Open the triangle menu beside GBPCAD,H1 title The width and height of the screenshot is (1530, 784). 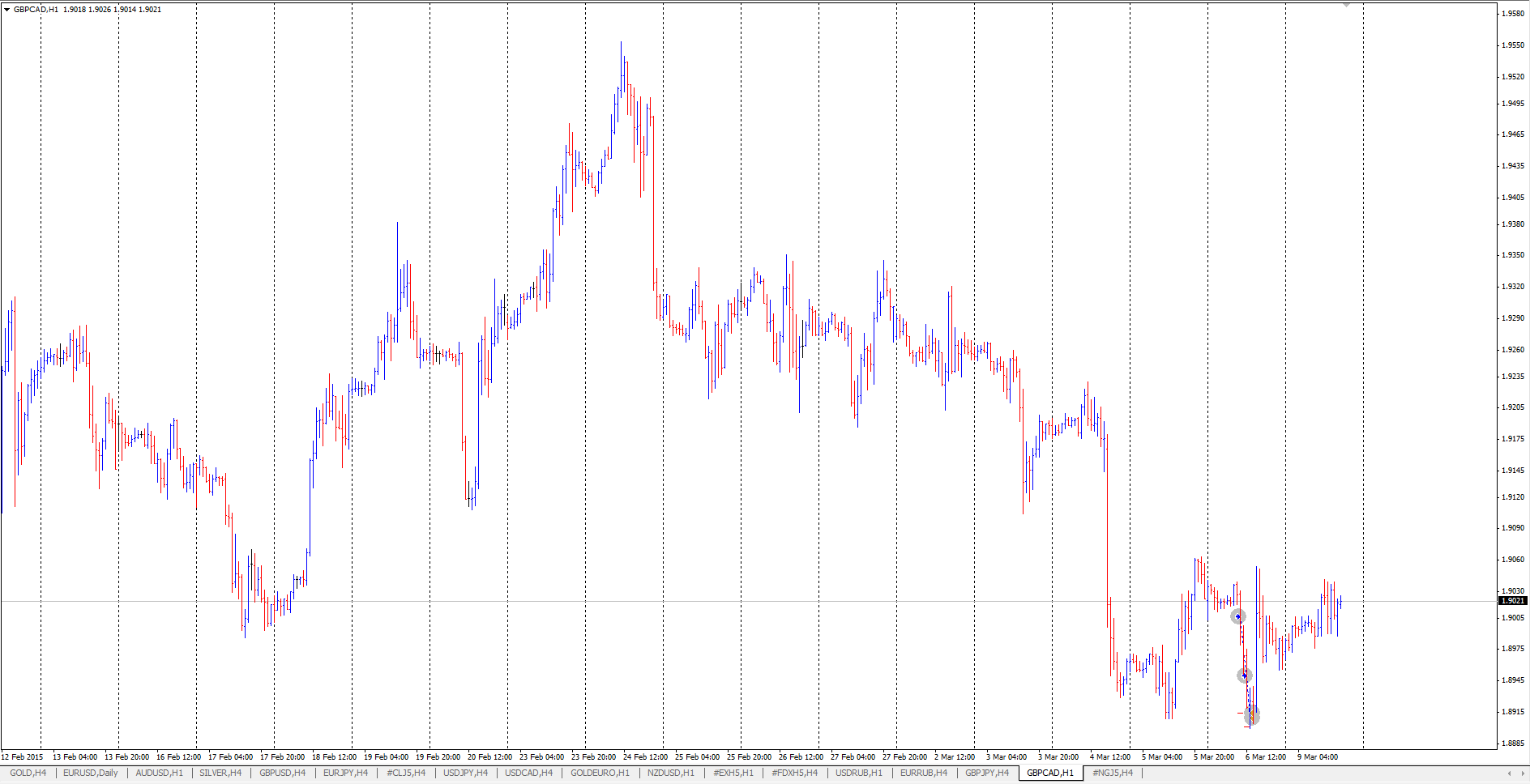7,10
